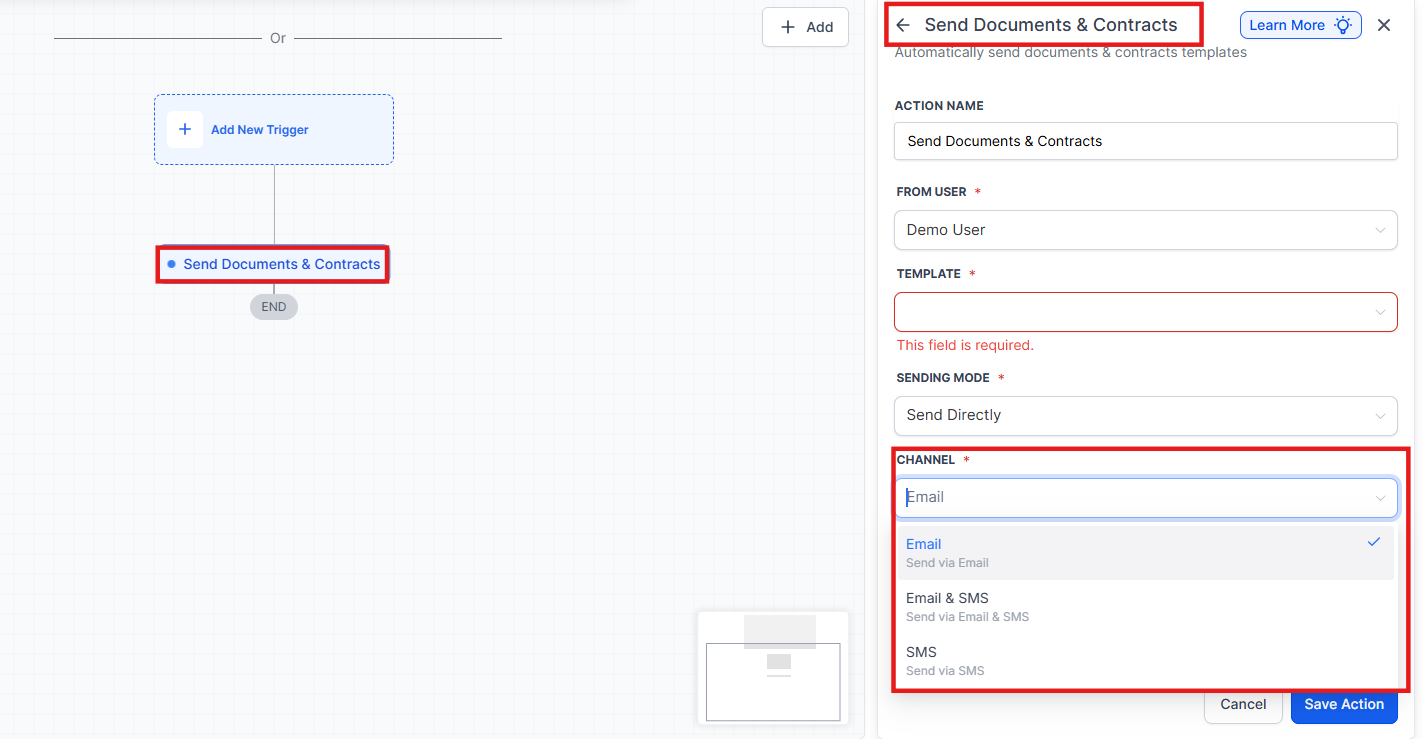This screenshot has width=1423, height=739.
Task: Click the plus icon in Add New Trigger
Action: [185, 130]
